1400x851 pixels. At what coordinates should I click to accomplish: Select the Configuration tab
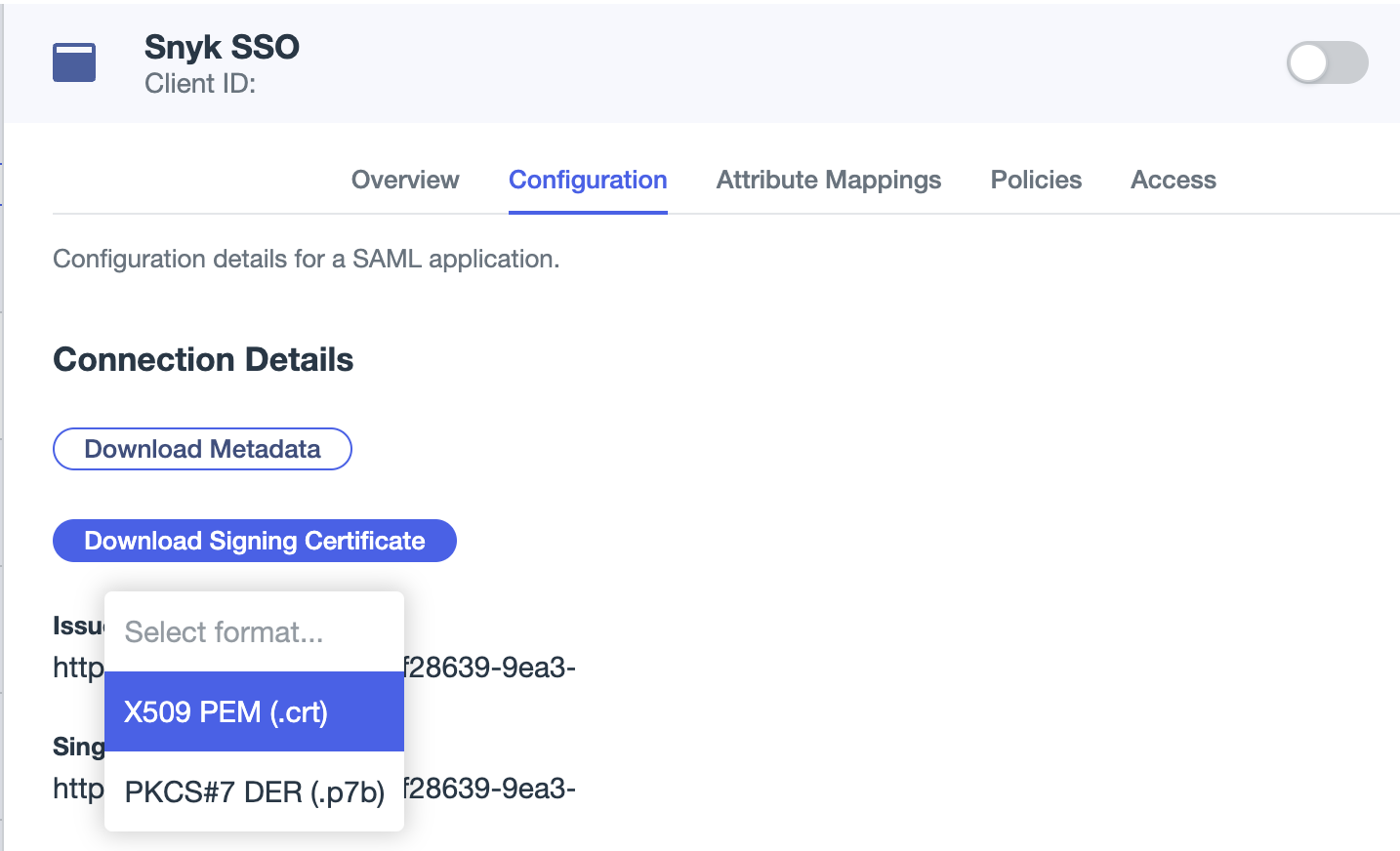tap(587, 180)
